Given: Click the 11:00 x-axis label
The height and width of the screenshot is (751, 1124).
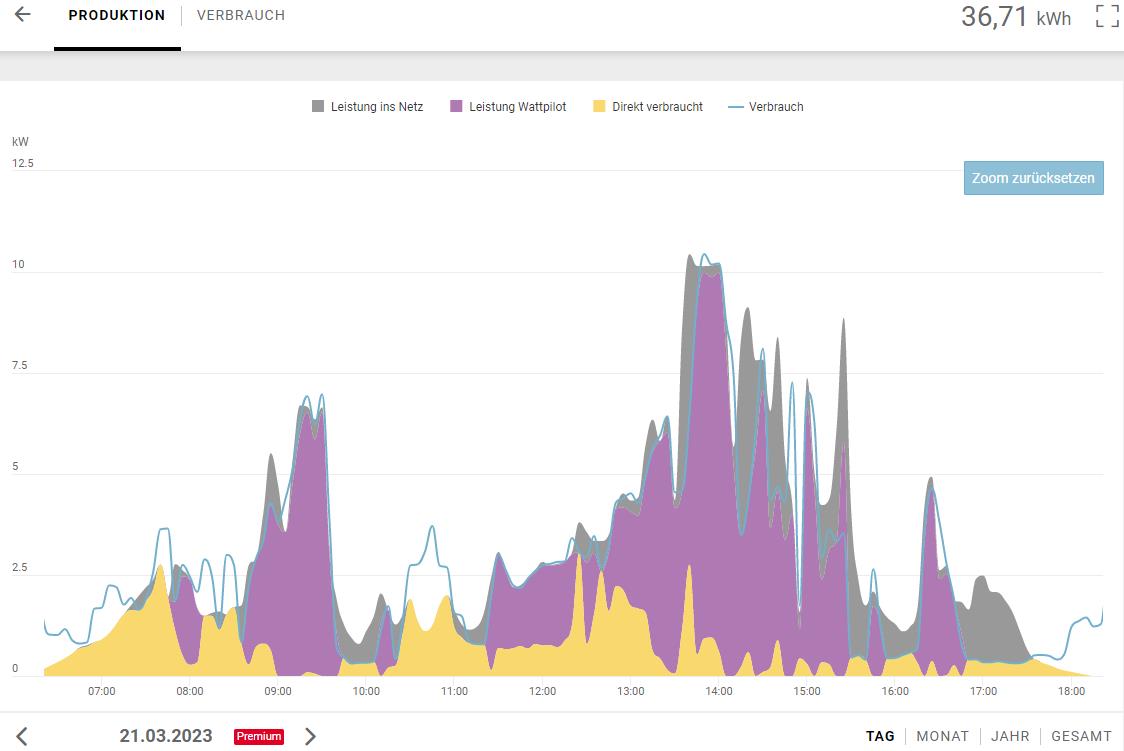Looking at the screenshot, I should pyautogui.click(x=454, y=691).
